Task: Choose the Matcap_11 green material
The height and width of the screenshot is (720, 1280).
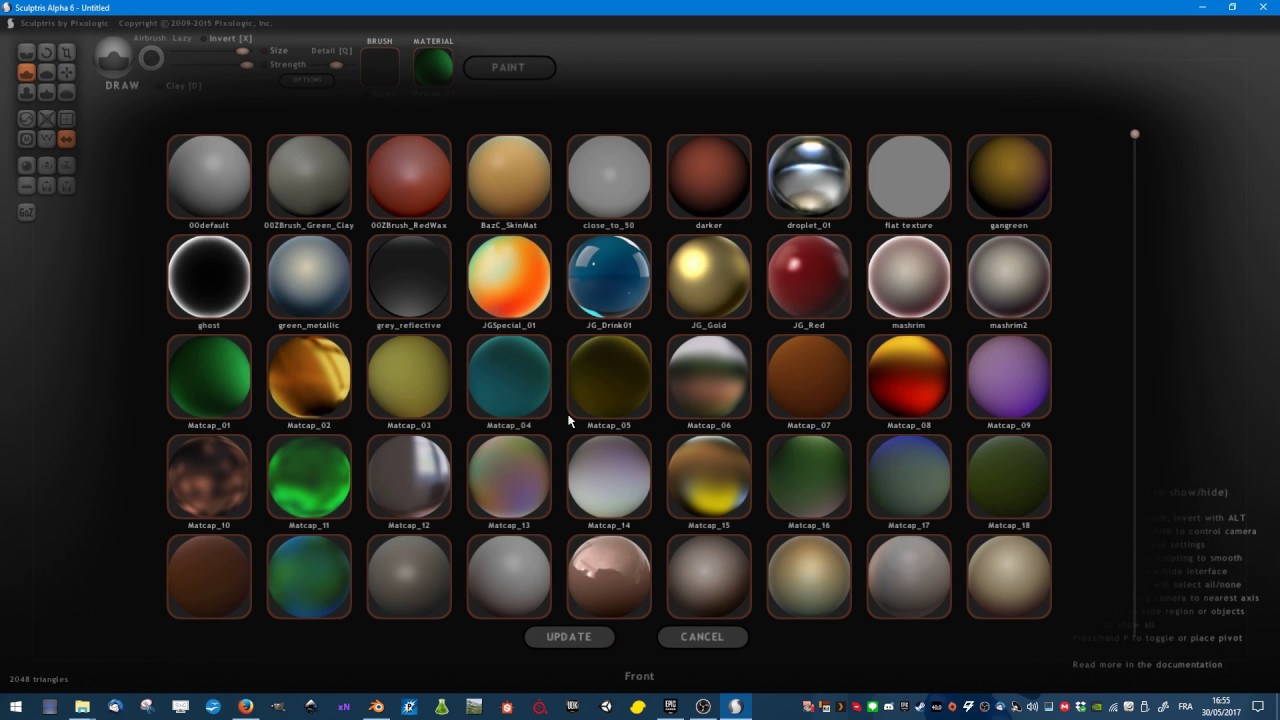Action: (309, 477)
